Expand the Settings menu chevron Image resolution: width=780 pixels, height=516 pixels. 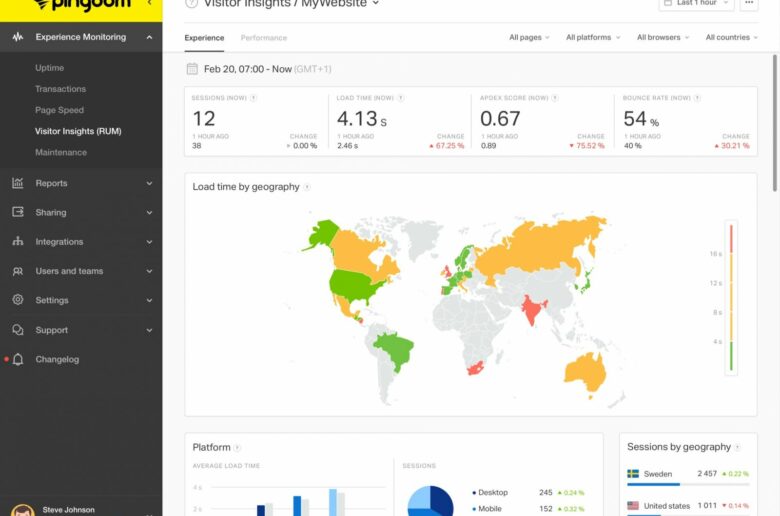coord(149,301)
